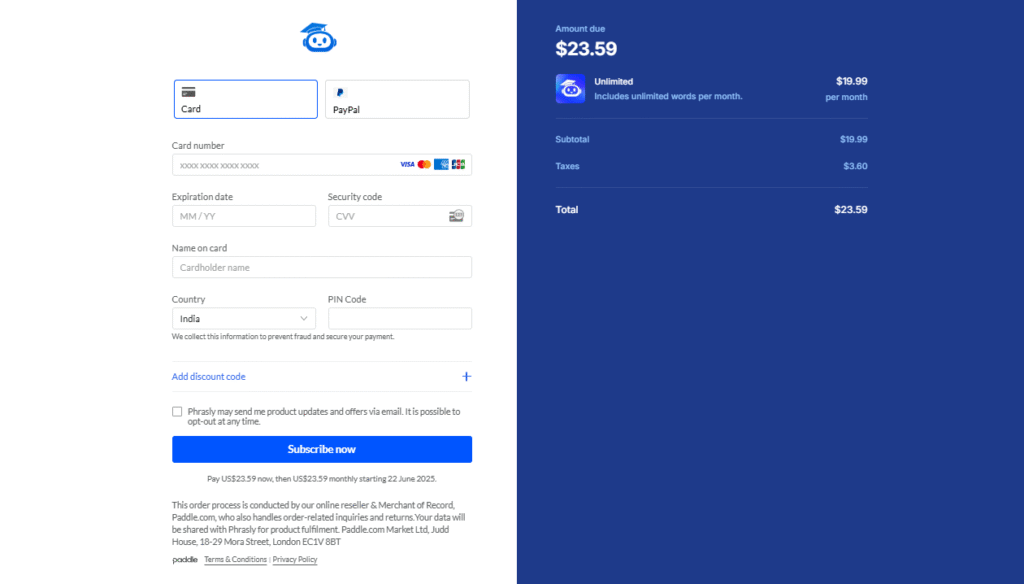The height and width of the screenshot is (584, 1024).
Task: Select the Card payment tab
Action: [246, 99]
